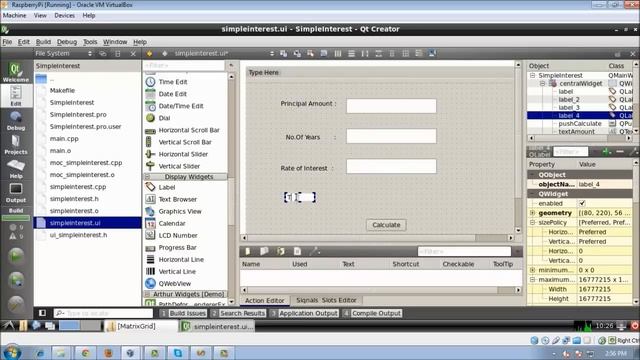Select the LCD Number widget

pos(178,236)
